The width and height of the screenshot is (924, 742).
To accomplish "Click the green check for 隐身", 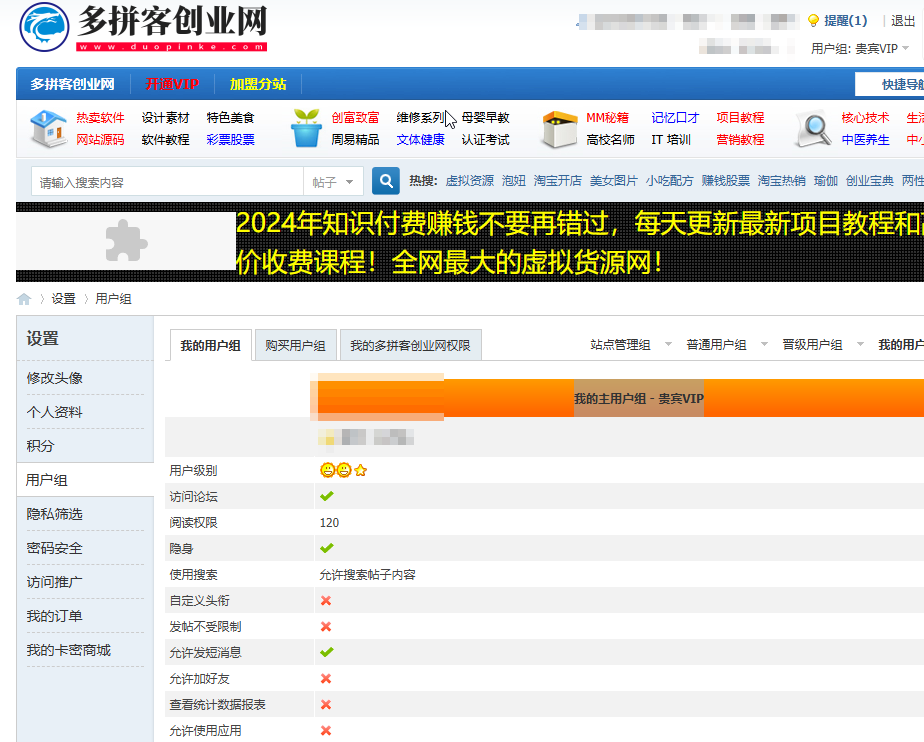I will 327,548.
